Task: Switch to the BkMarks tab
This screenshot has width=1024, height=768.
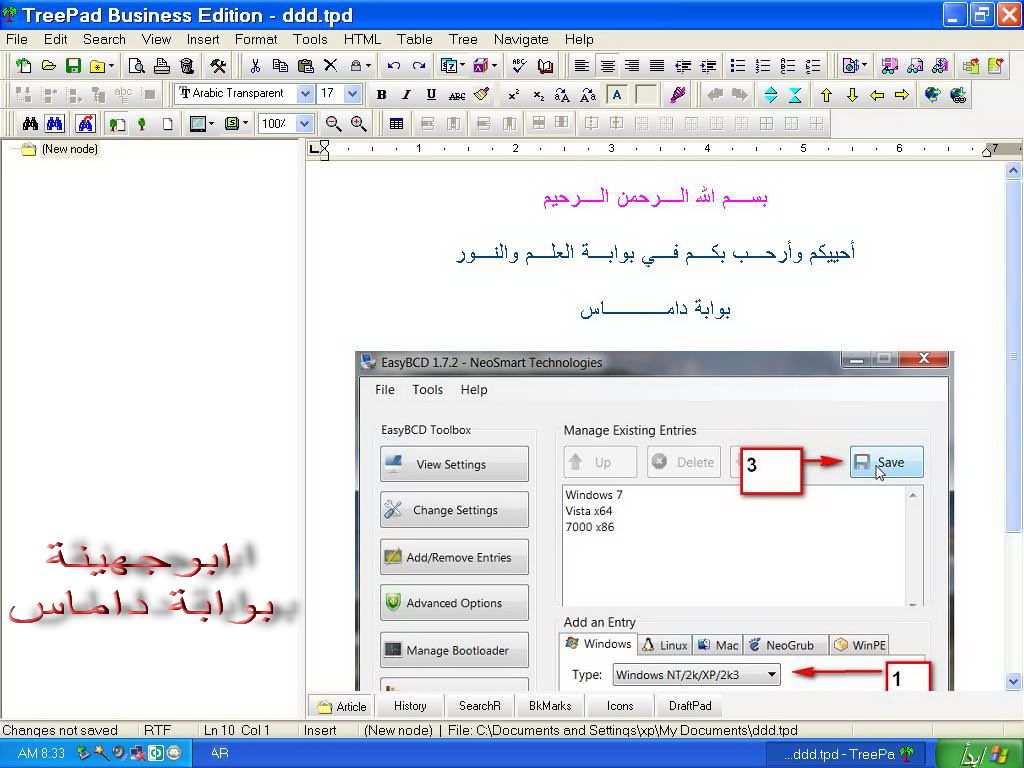Action: 550,706
